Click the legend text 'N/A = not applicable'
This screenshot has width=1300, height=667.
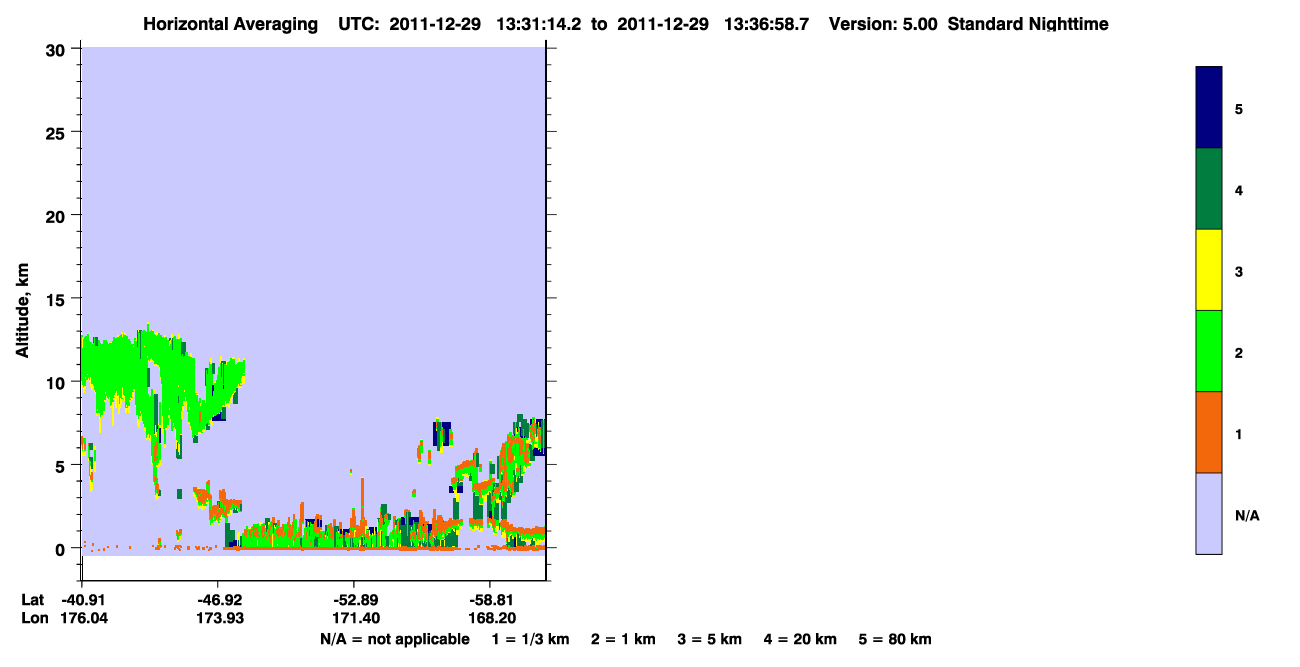395,639
